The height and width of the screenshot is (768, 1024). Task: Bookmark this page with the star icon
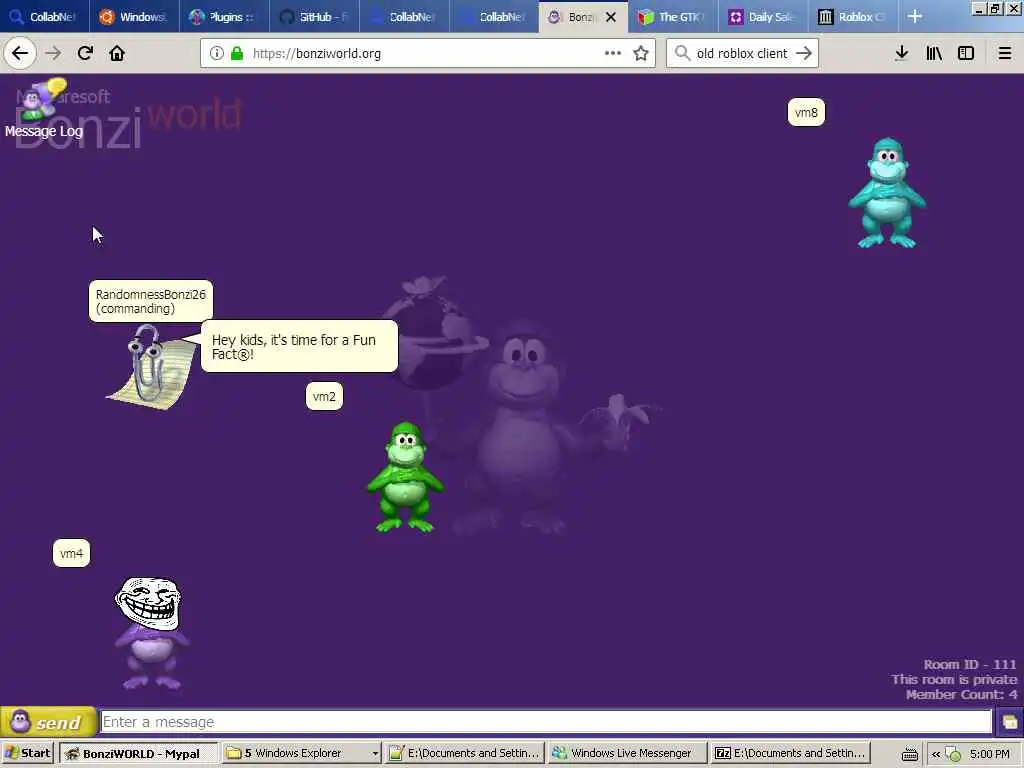pyautogui.click(x=641, y=53)
